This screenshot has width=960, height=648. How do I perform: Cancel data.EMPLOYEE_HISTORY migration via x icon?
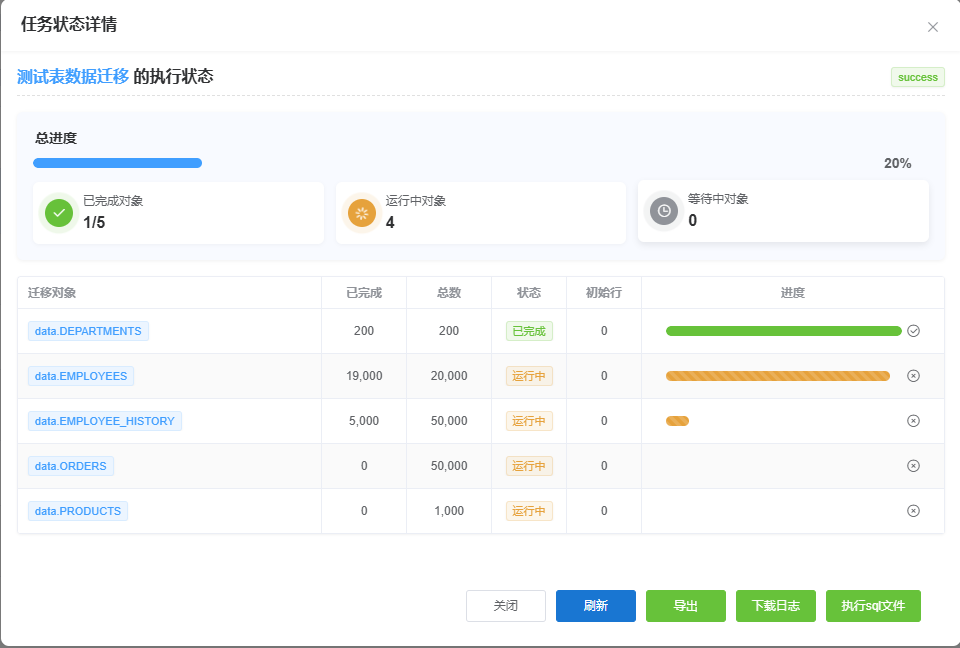(913, 421)
